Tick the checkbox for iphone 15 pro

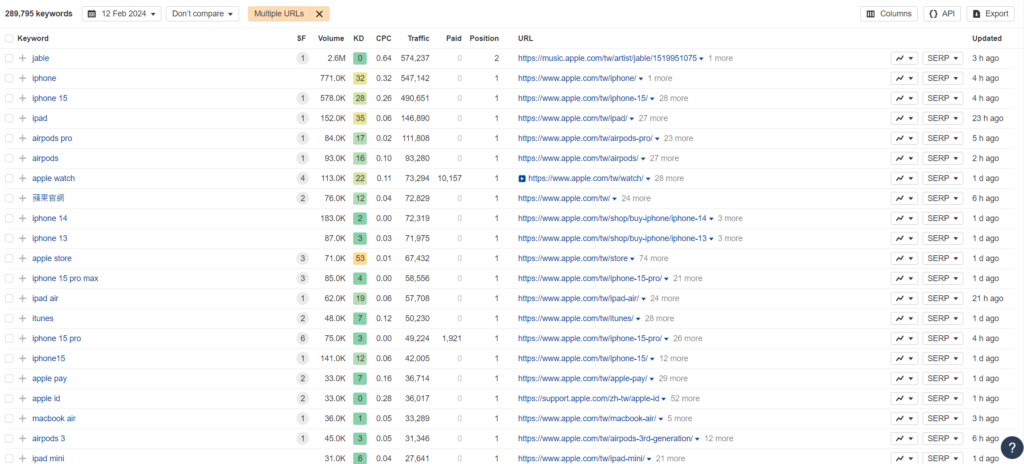(x=9, y=339)
